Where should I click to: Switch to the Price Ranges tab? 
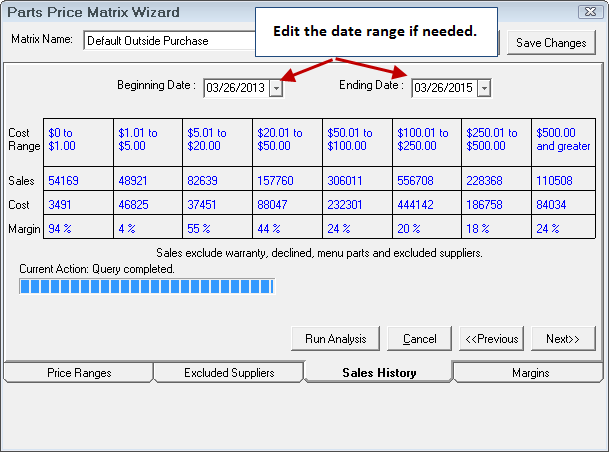[79, 373]
